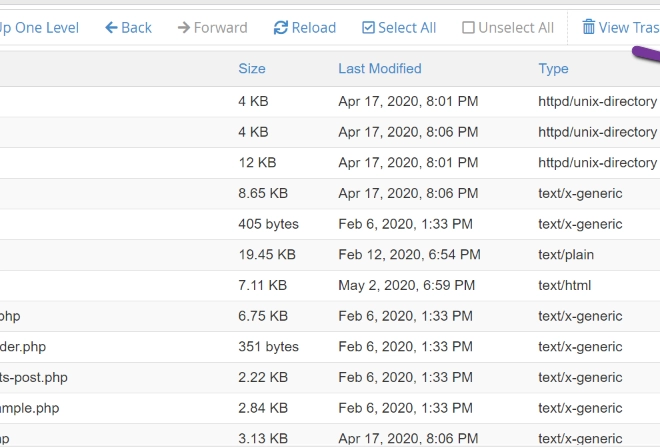Click the Back arrow icon
Screen dimensions: 660x447
(x=111, y=28)
